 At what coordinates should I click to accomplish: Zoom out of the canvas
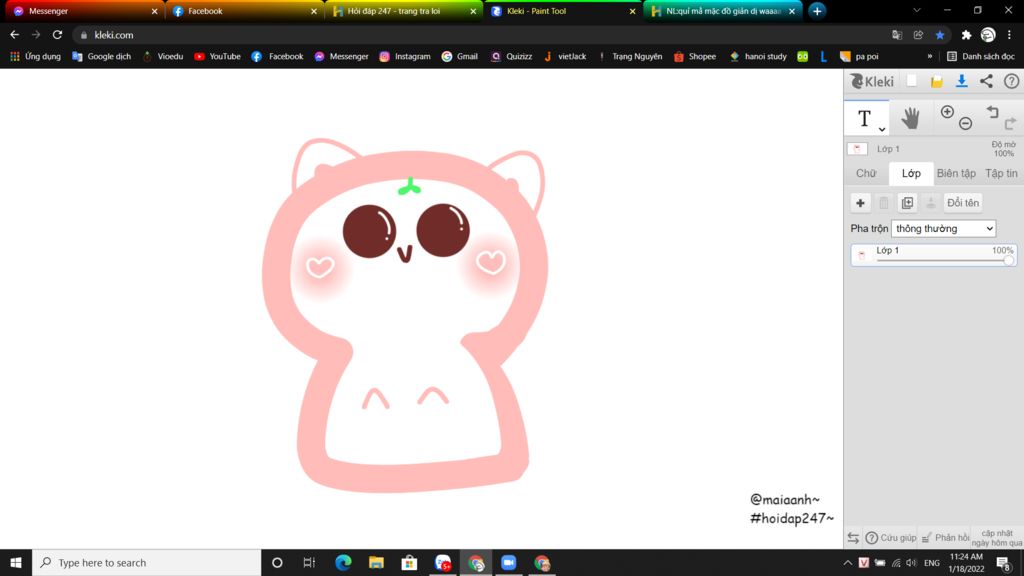coord(966,123)
